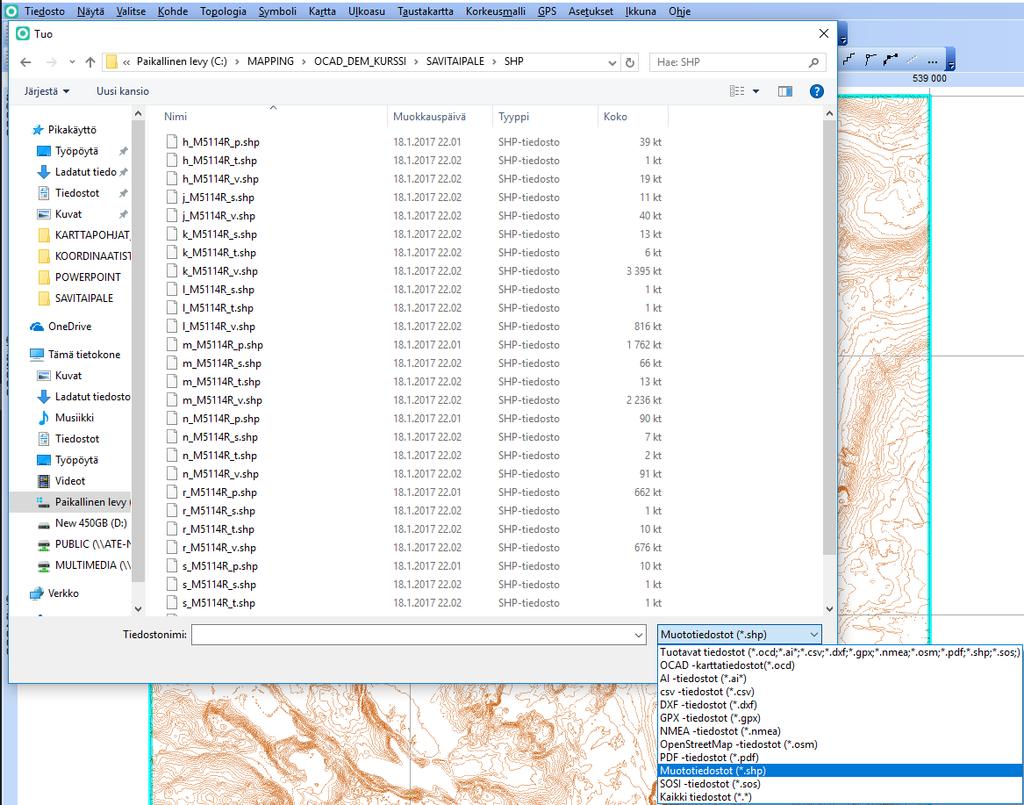
Task: Expand hidden breadcrumb levels via double chevron
Action: click(127, 62)
